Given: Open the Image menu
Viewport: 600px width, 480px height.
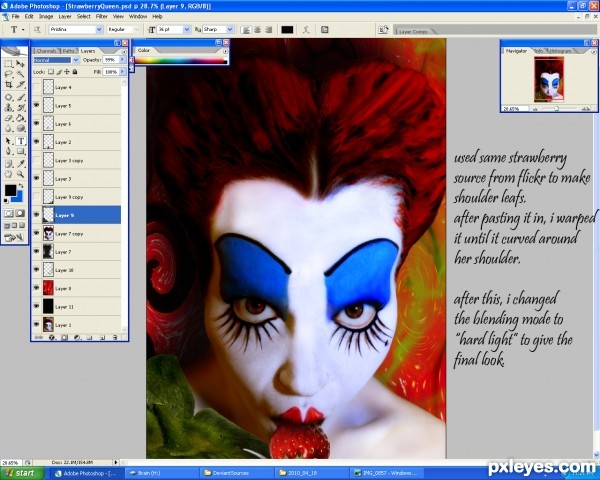Looking at the screenshot, I should [46, 16].
